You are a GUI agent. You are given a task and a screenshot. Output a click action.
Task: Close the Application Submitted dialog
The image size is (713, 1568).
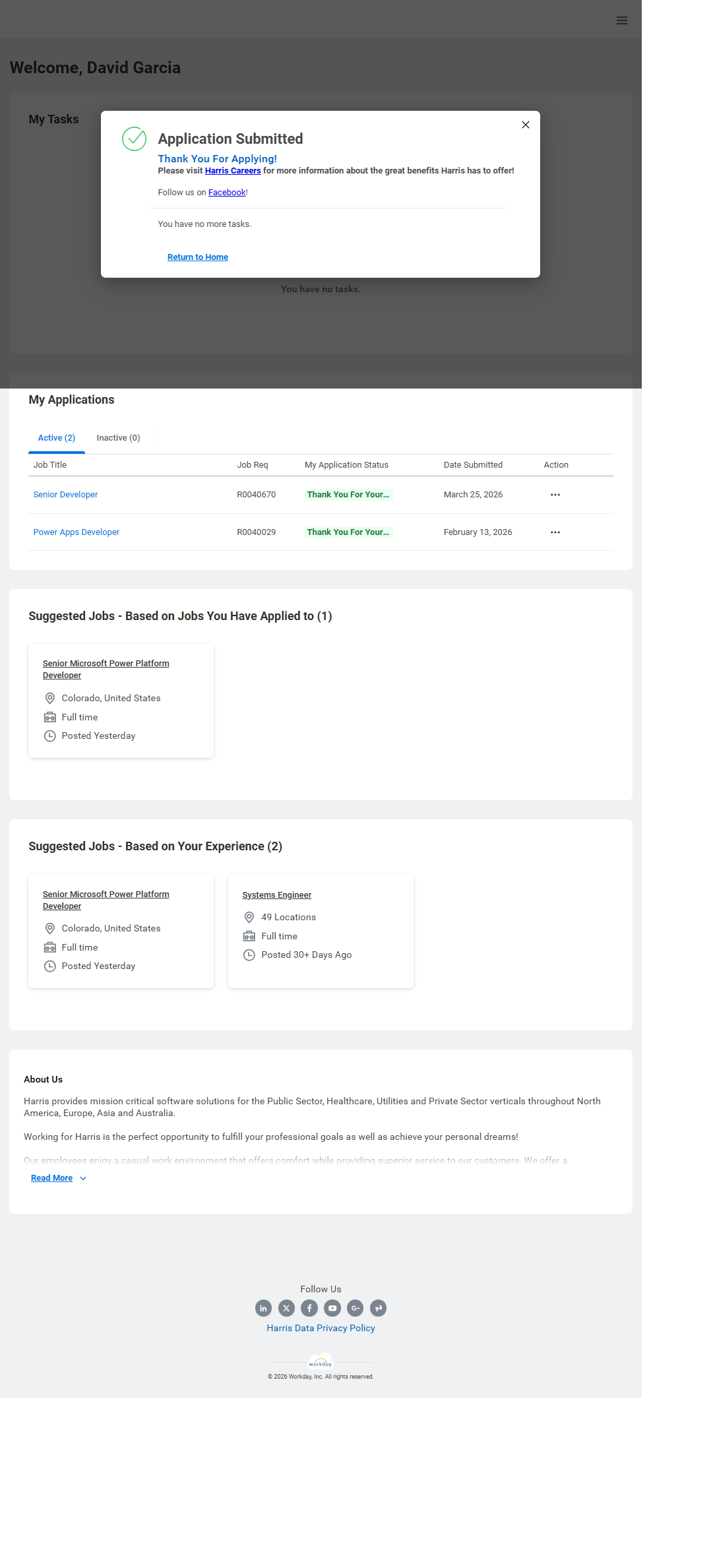coord(525,125)
